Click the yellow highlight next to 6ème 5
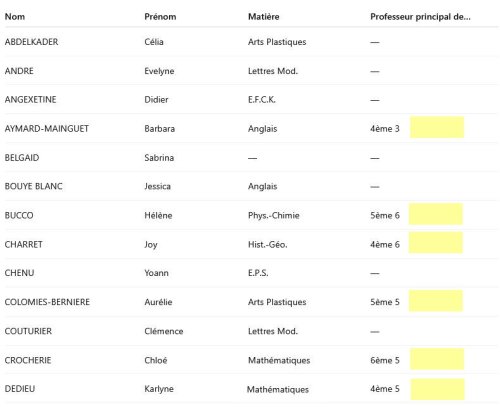 [437, 359]
